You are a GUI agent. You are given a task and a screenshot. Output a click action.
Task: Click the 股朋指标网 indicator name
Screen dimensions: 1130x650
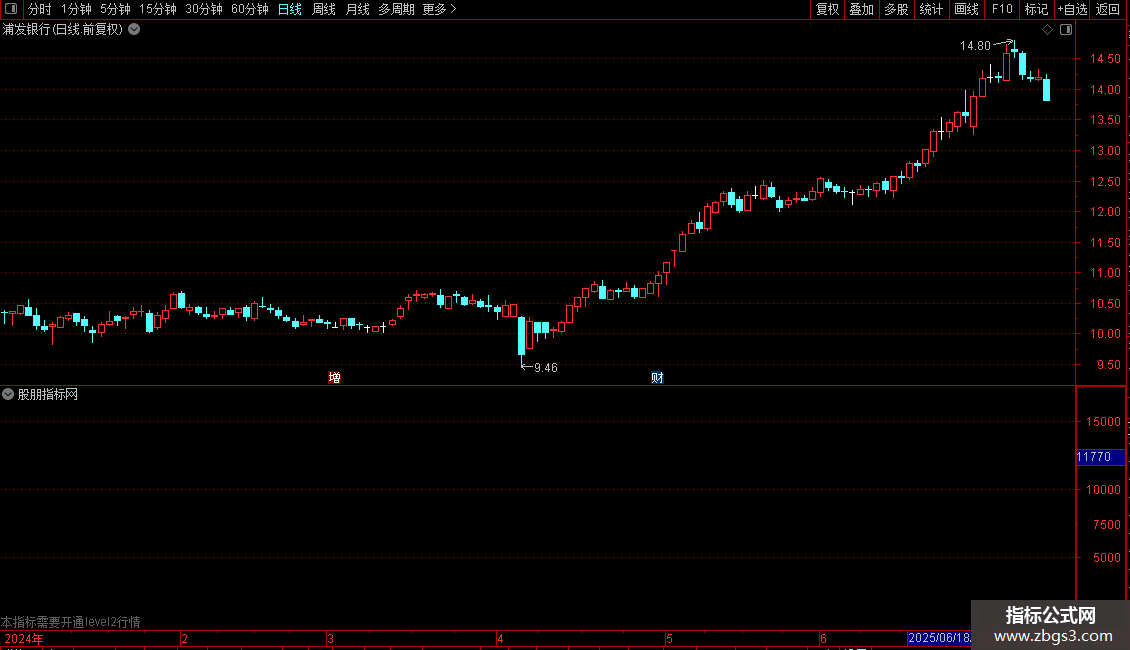click(x=48, y=394)
